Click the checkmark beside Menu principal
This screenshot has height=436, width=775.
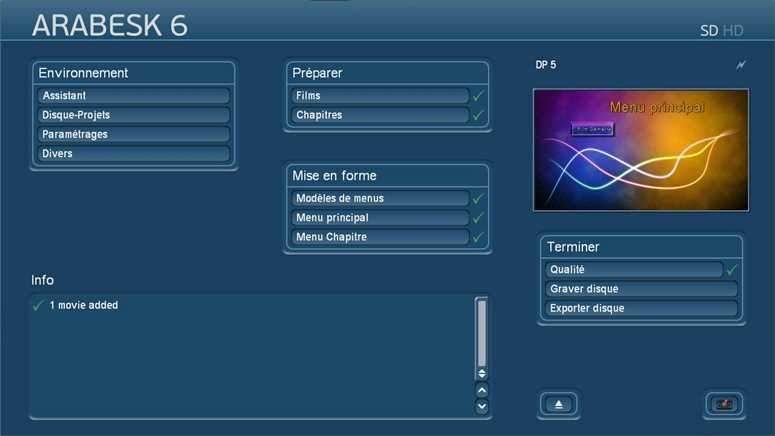pyautogui.click(x=477, y=218)
